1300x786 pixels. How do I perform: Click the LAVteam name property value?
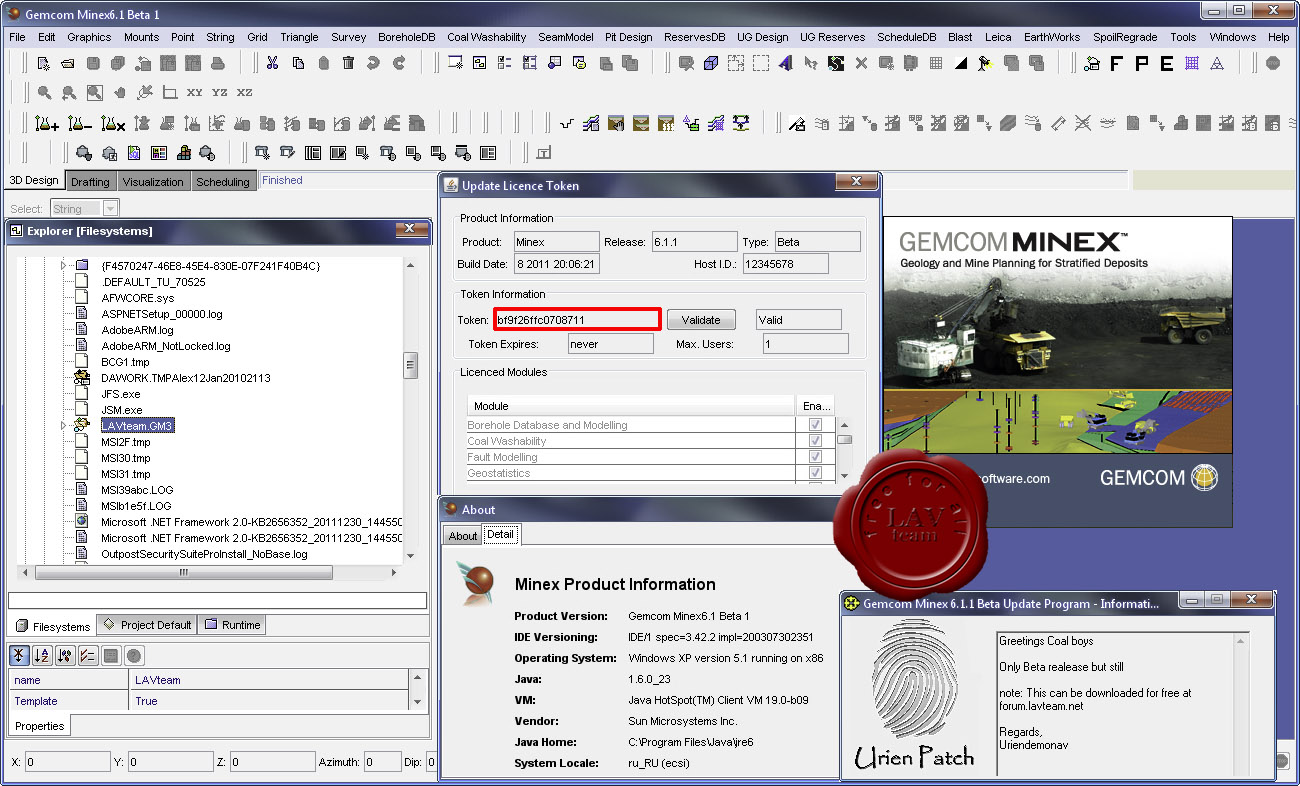270,680
